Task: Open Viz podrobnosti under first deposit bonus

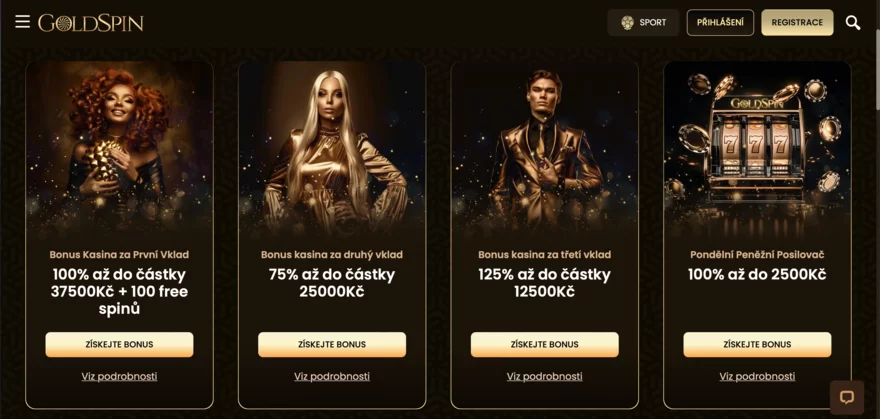Action: click(x=119, y=376)
